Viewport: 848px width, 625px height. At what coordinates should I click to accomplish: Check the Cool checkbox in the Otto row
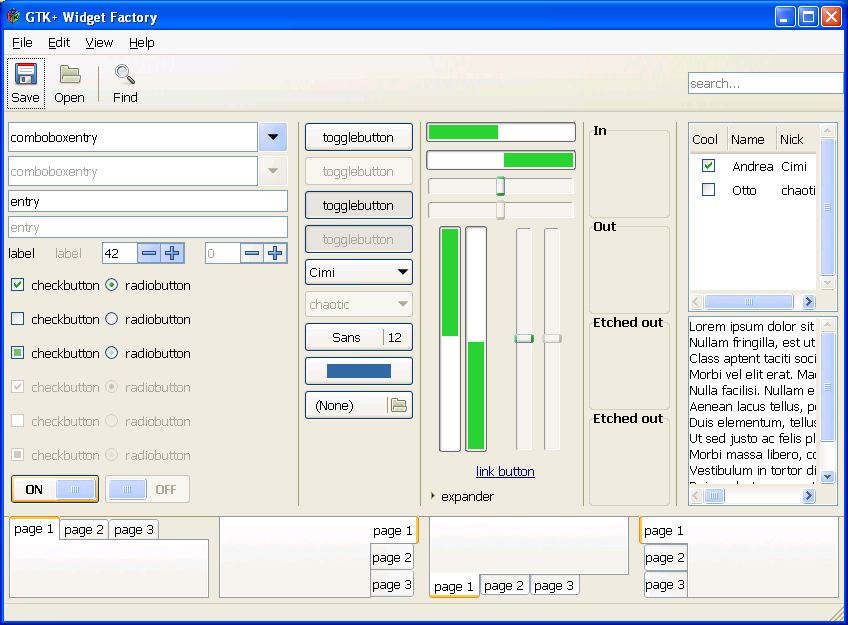[708, 190]
